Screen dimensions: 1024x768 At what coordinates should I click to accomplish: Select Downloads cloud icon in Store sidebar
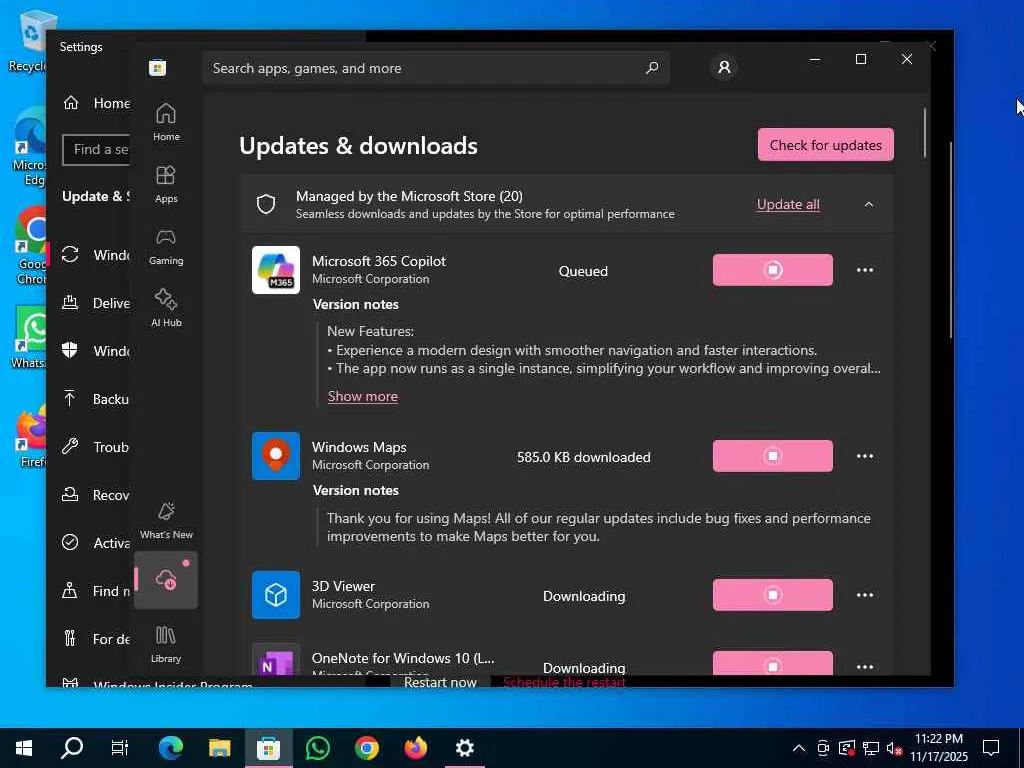coord(166,579)
